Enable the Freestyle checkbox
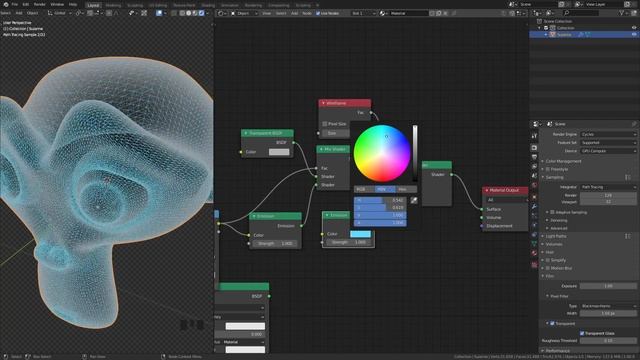The height and width of the screenshot is (360, 640). [x=548, y=169]
